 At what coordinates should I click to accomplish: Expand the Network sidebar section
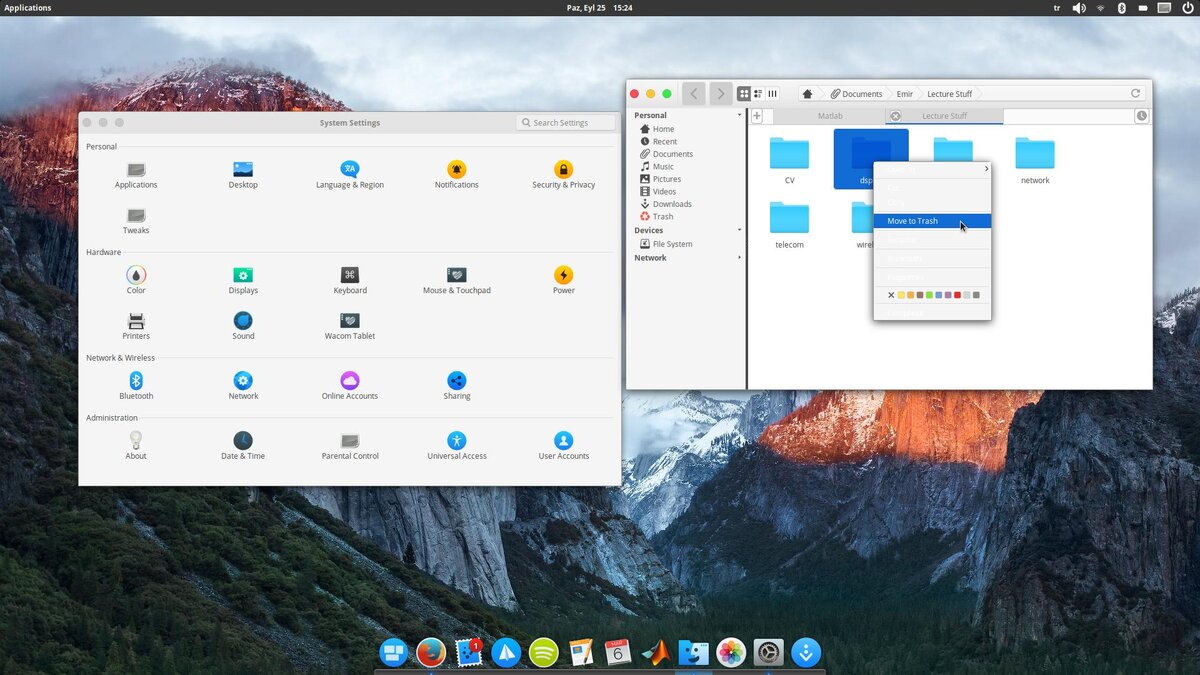point(740,258)
